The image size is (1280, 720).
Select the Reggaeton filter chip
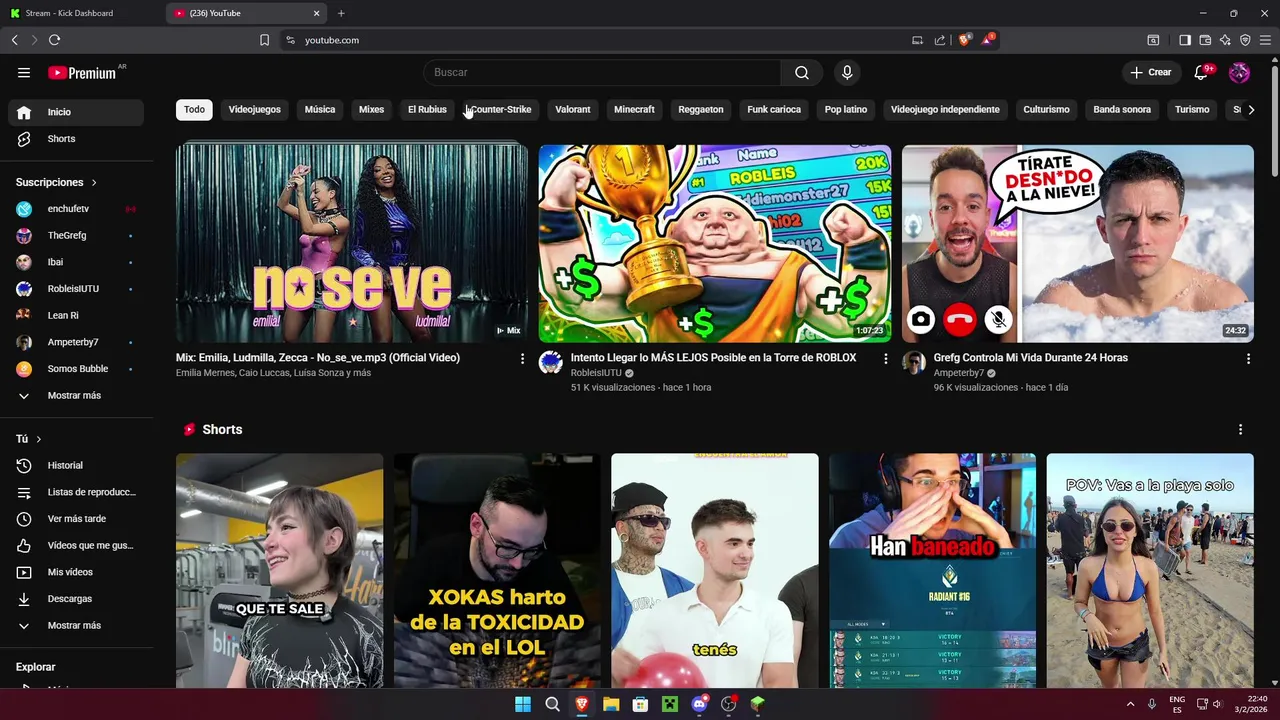pos(701,109)
